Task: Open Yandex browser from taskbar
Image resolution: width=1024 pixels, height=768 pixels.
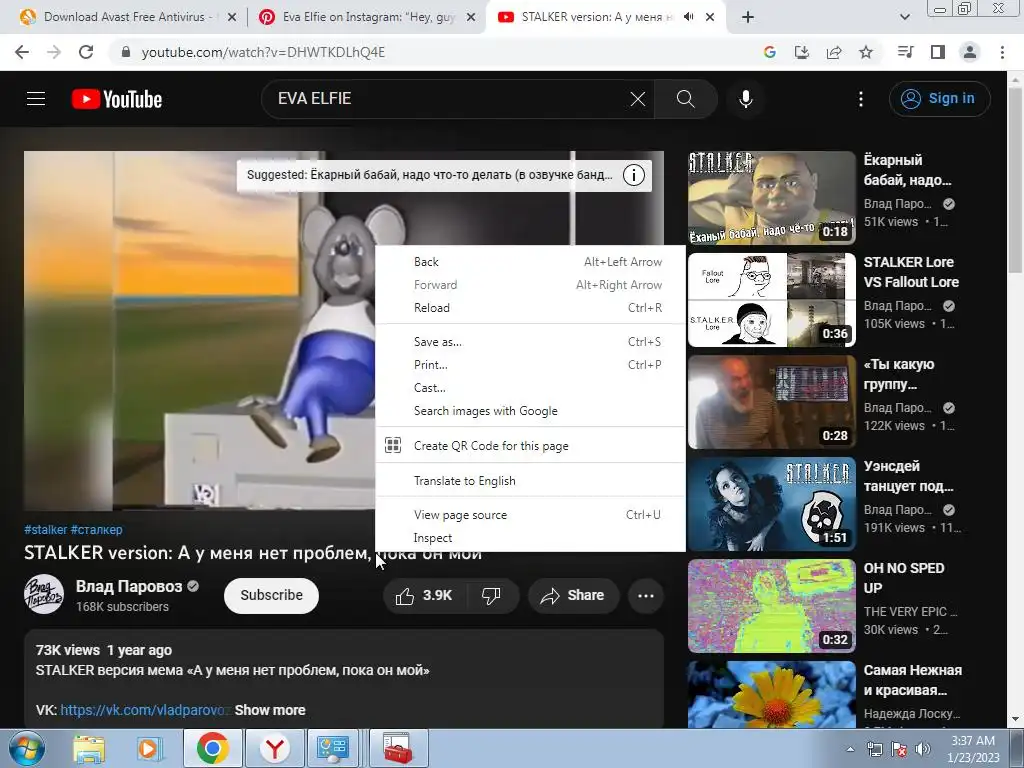Action: (x=274, y=749)
